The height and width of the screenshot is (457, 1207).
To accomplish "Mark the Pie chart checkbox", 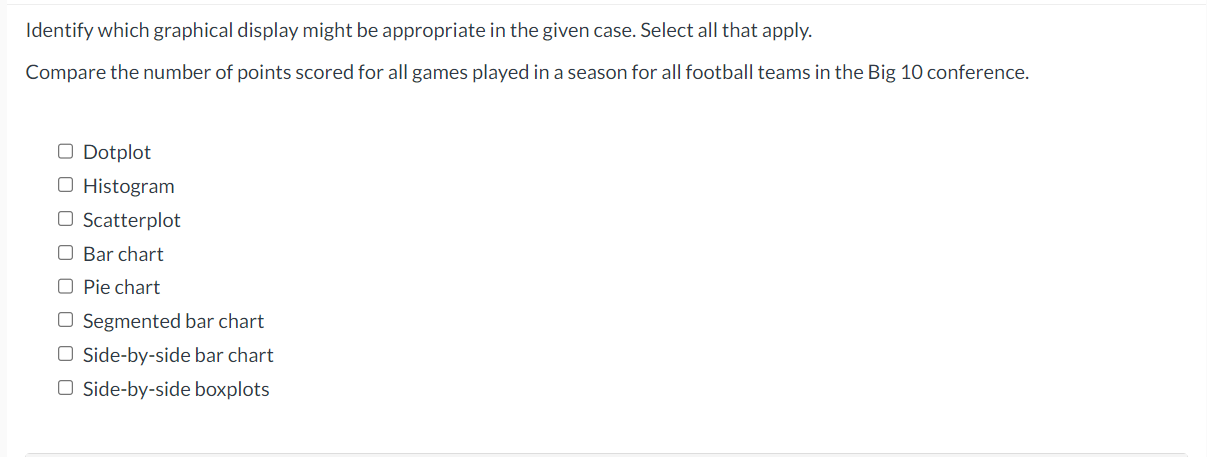I will pyautogui.click(x=66, y=287).
